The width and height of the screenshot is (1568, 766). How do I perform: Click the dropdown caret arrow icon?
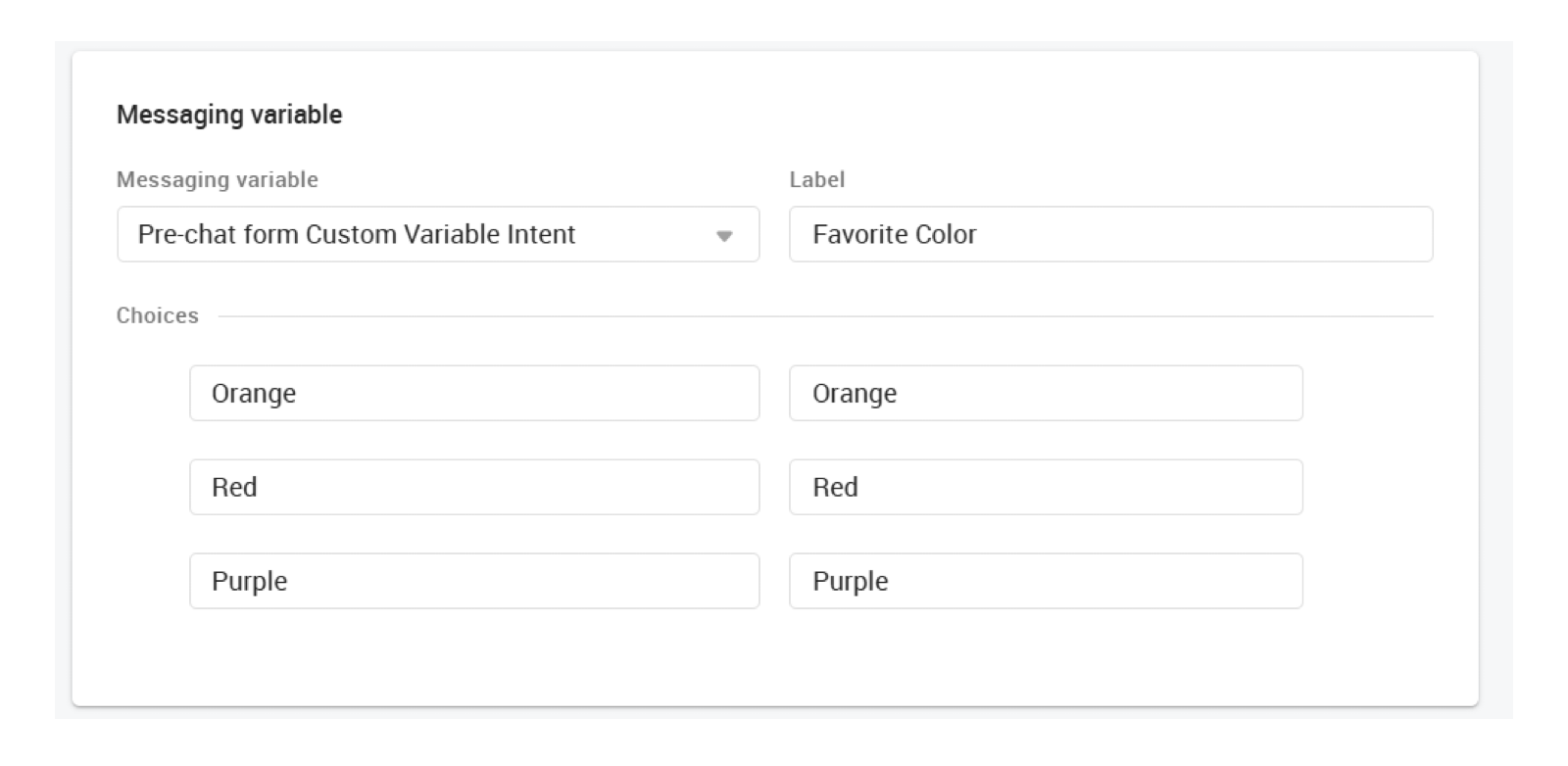(724, 236)
